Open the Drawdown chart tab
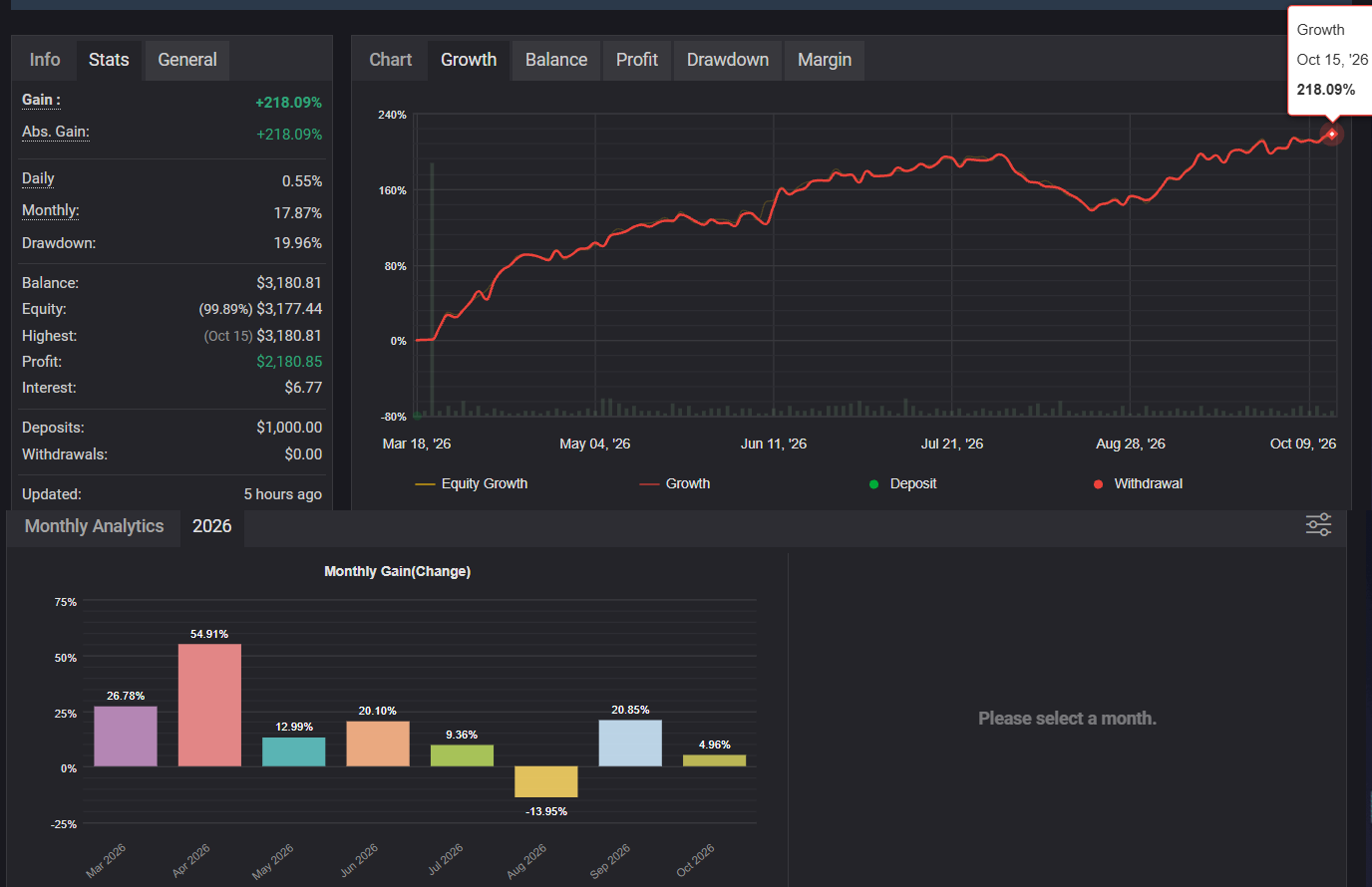The height and width of the screenshot is (887, 1372). coord(728,60)
